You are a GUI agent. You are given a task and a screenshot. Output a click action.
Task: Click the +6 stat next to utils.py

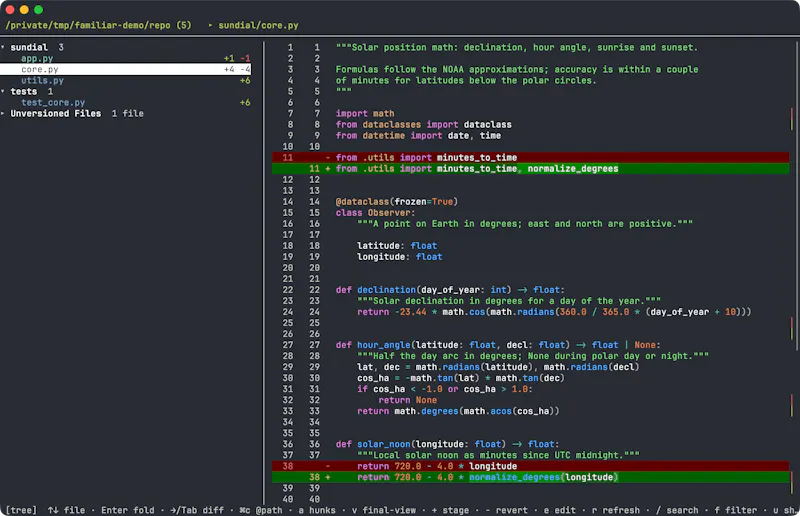(x=245, y=80)
